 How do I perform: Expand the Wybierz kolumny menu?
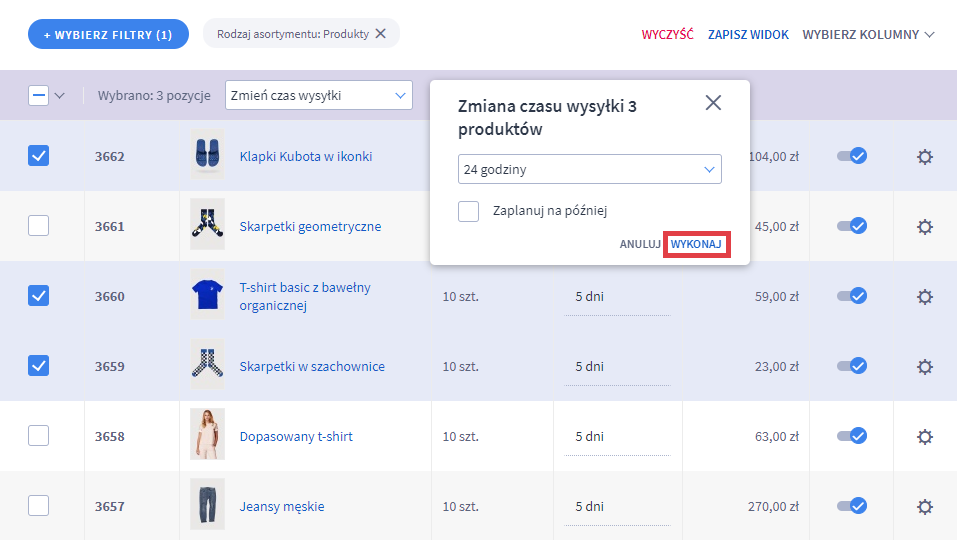tap(868, 34)
